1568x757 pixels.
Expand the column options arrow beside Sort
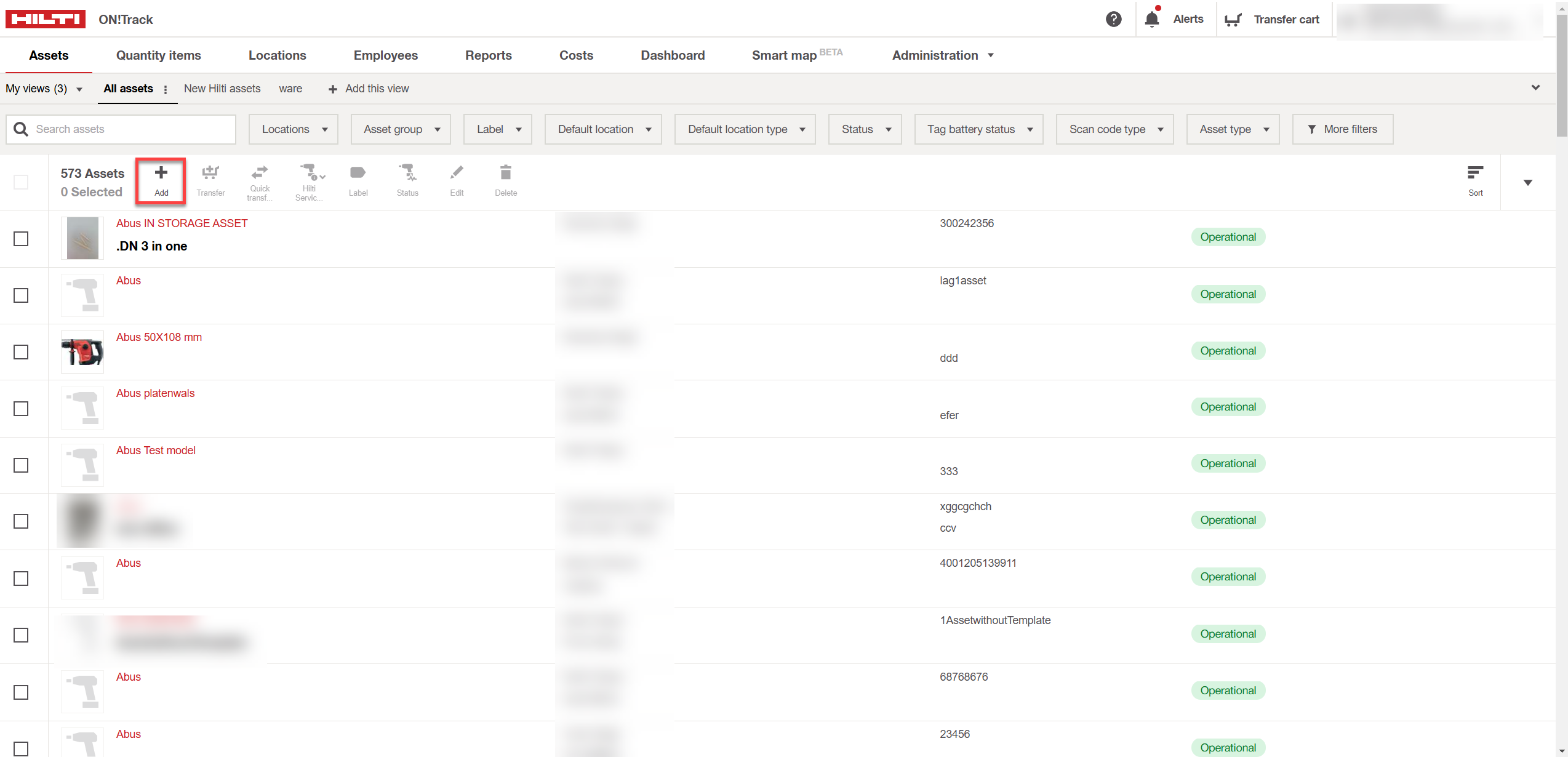[1527, 183]
